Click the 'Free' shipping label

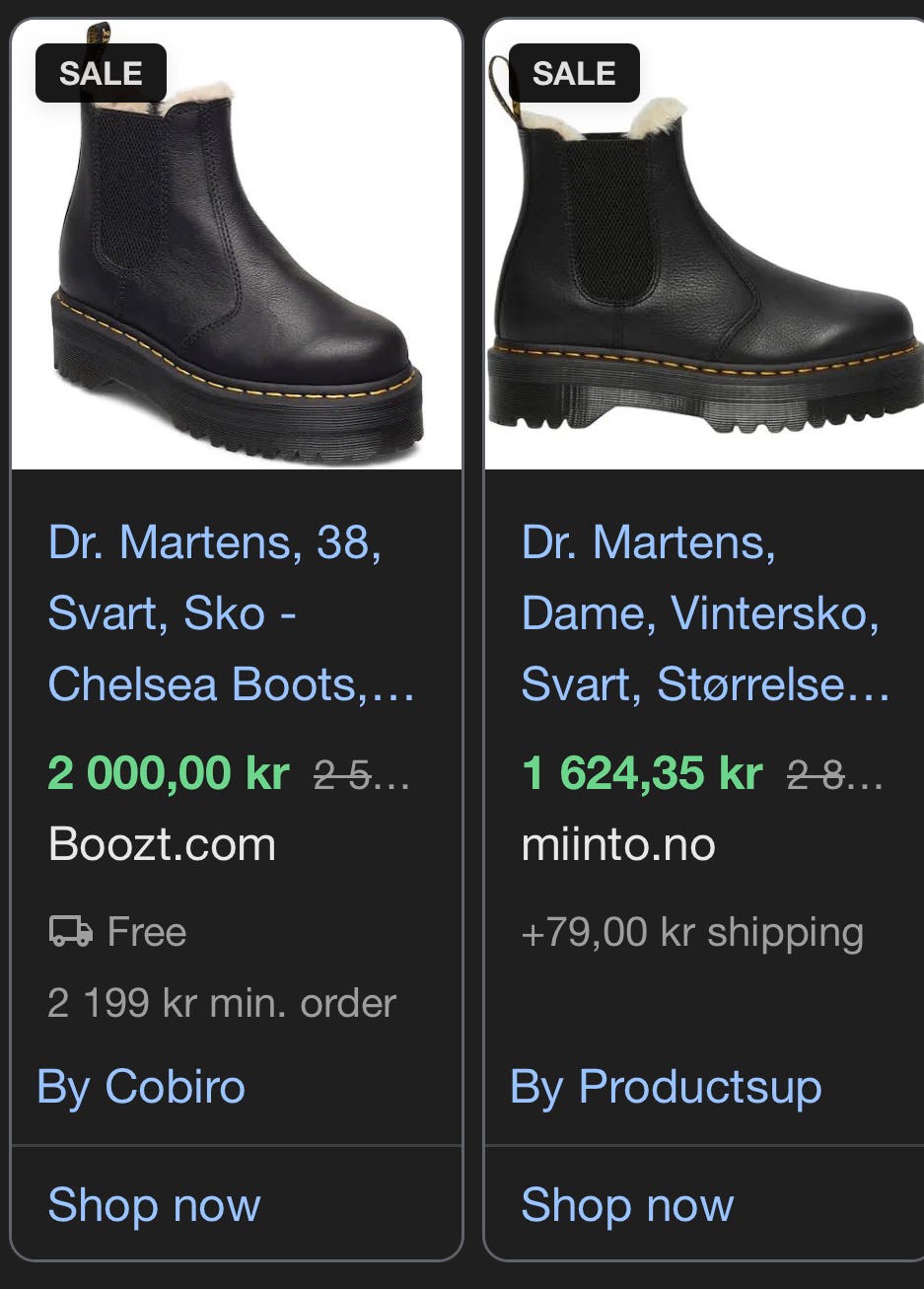[147, 932]
